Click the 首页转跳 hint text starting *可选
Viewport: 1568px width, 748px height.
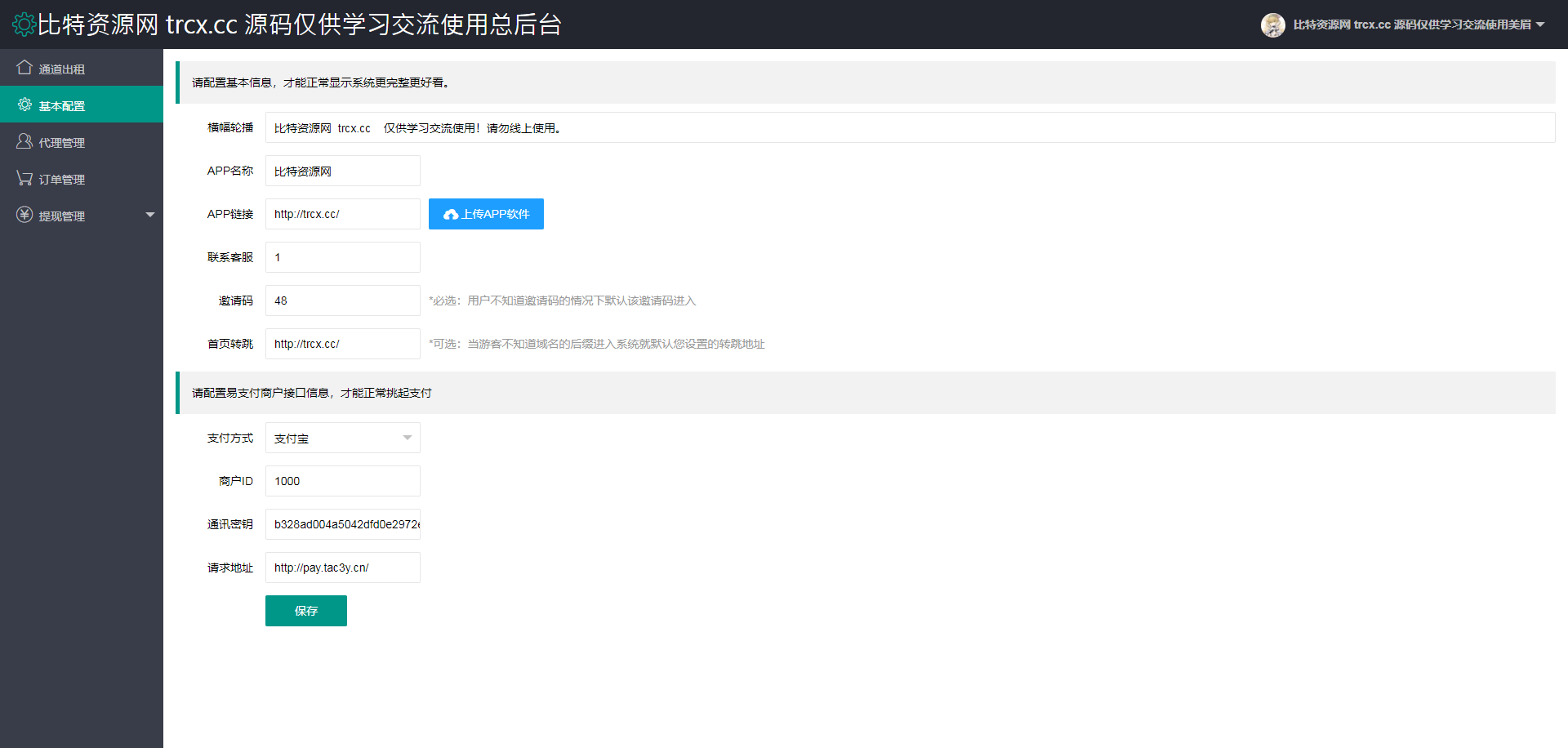tap(597, 344)
